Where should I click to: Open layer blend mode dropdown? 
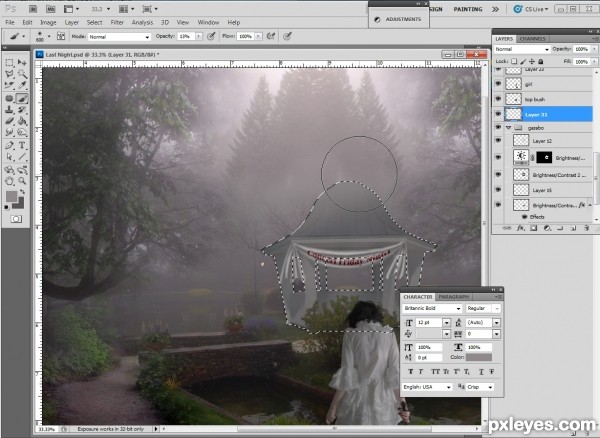[x=522, y=49]
